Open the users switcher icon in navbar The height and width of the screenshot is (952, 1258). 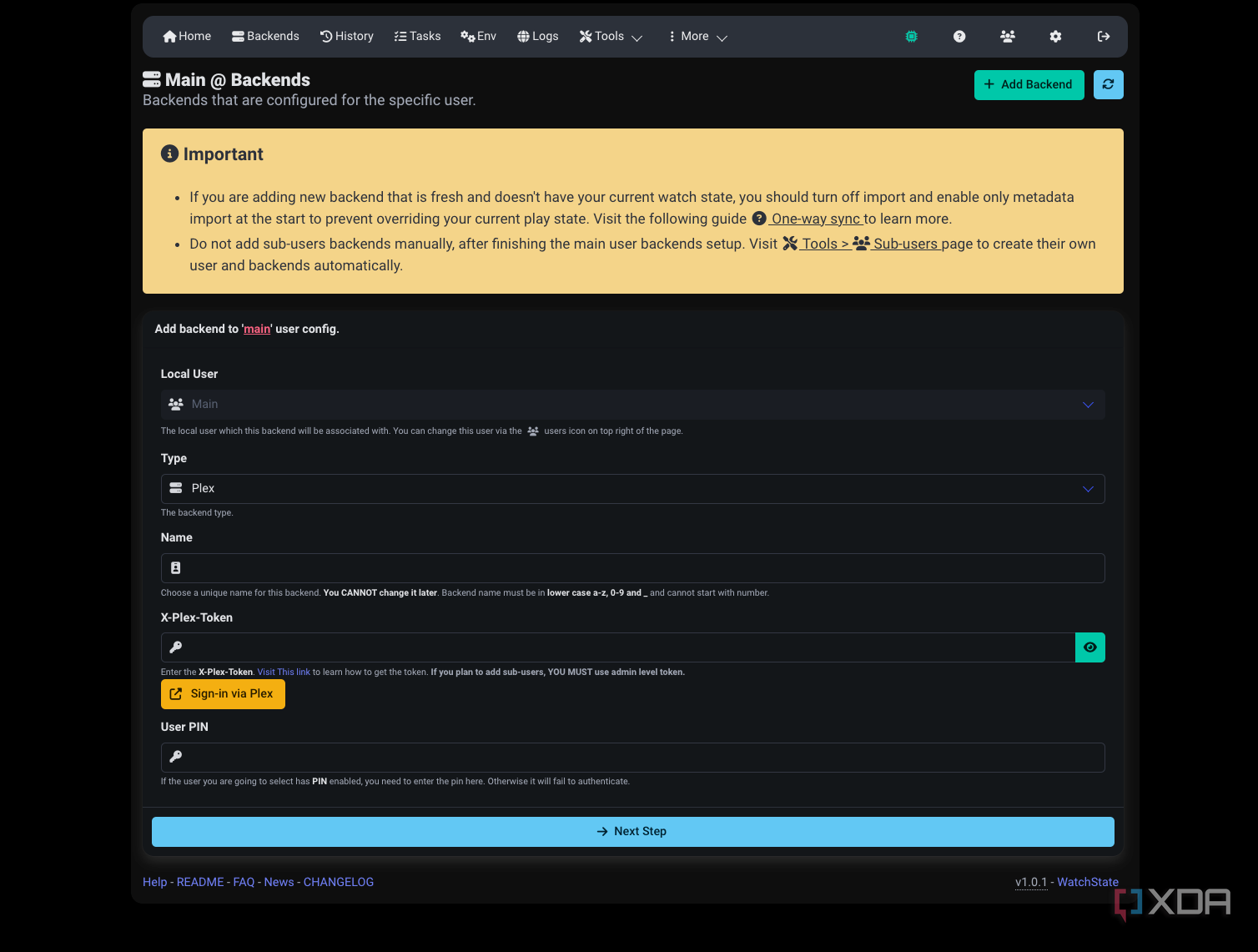point(1008,37)
